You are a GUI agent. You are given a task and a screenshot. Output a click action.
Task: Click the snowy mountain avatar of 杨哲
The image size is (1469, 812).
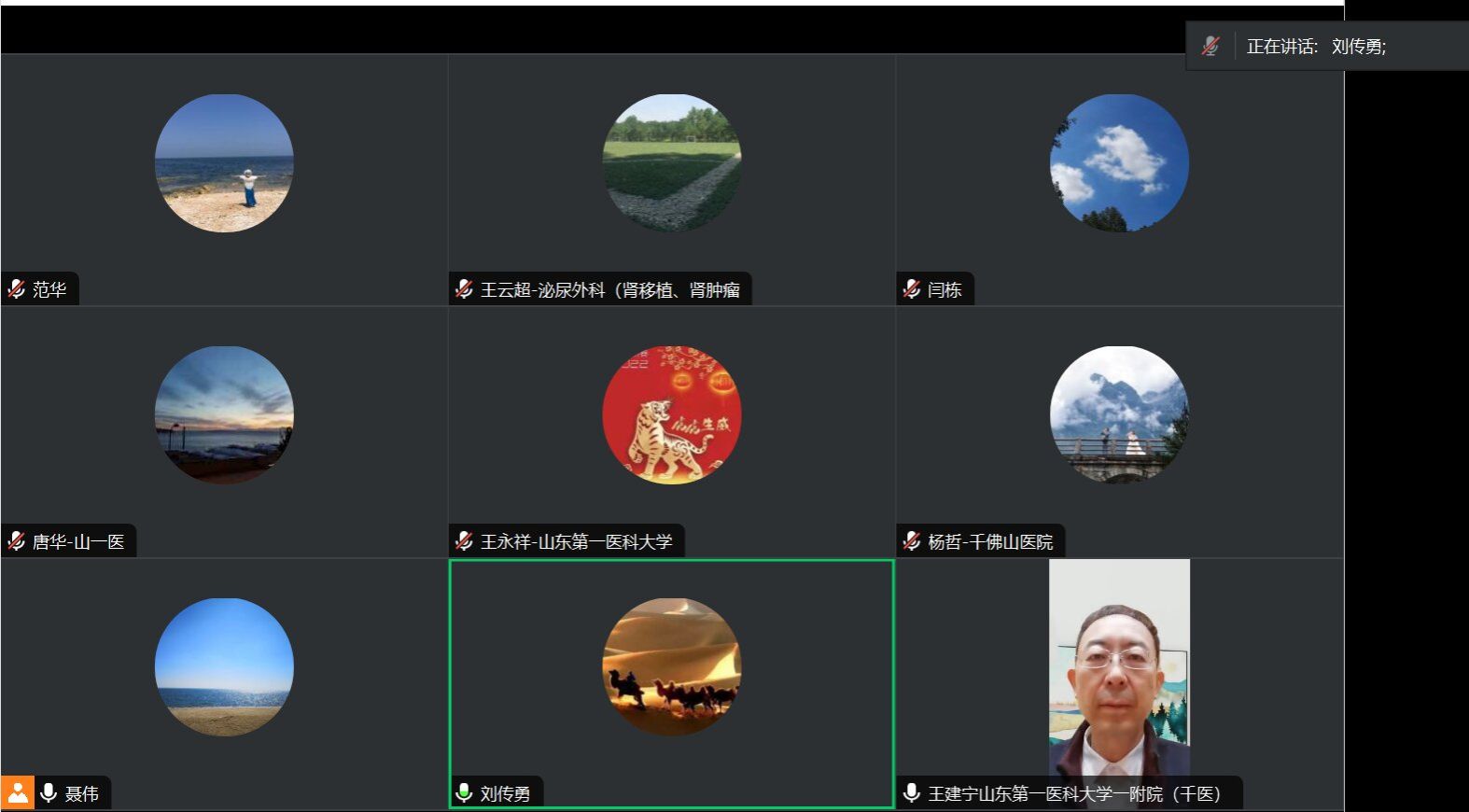click(1119, 415)
